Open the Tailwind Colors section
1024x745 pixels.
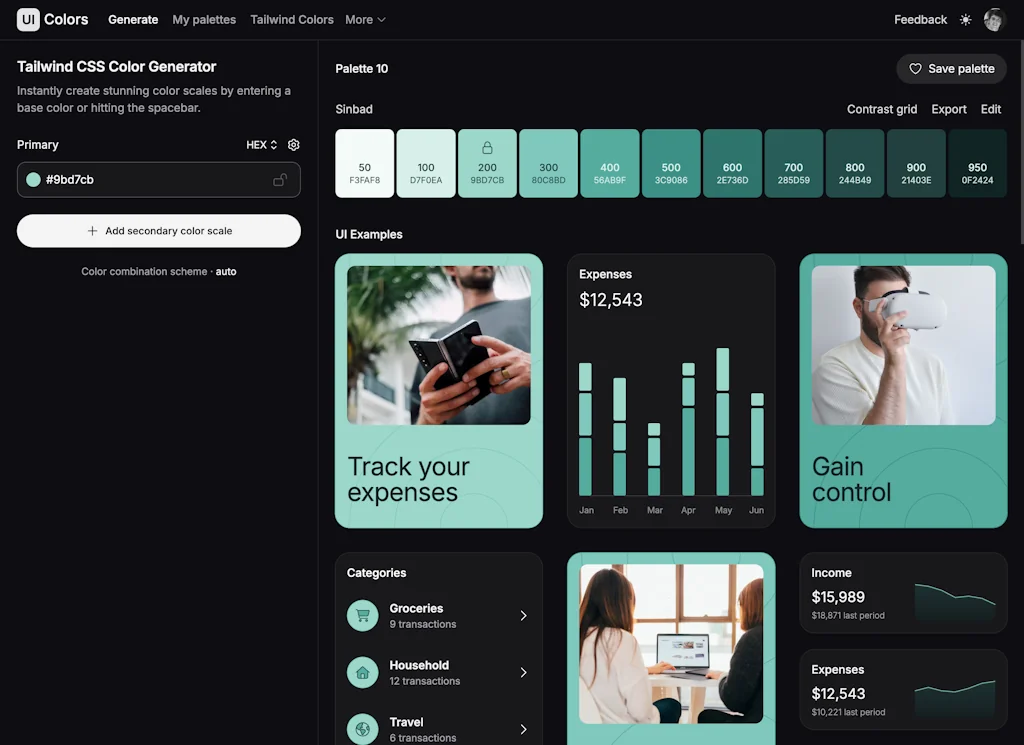tap(291, 19)
